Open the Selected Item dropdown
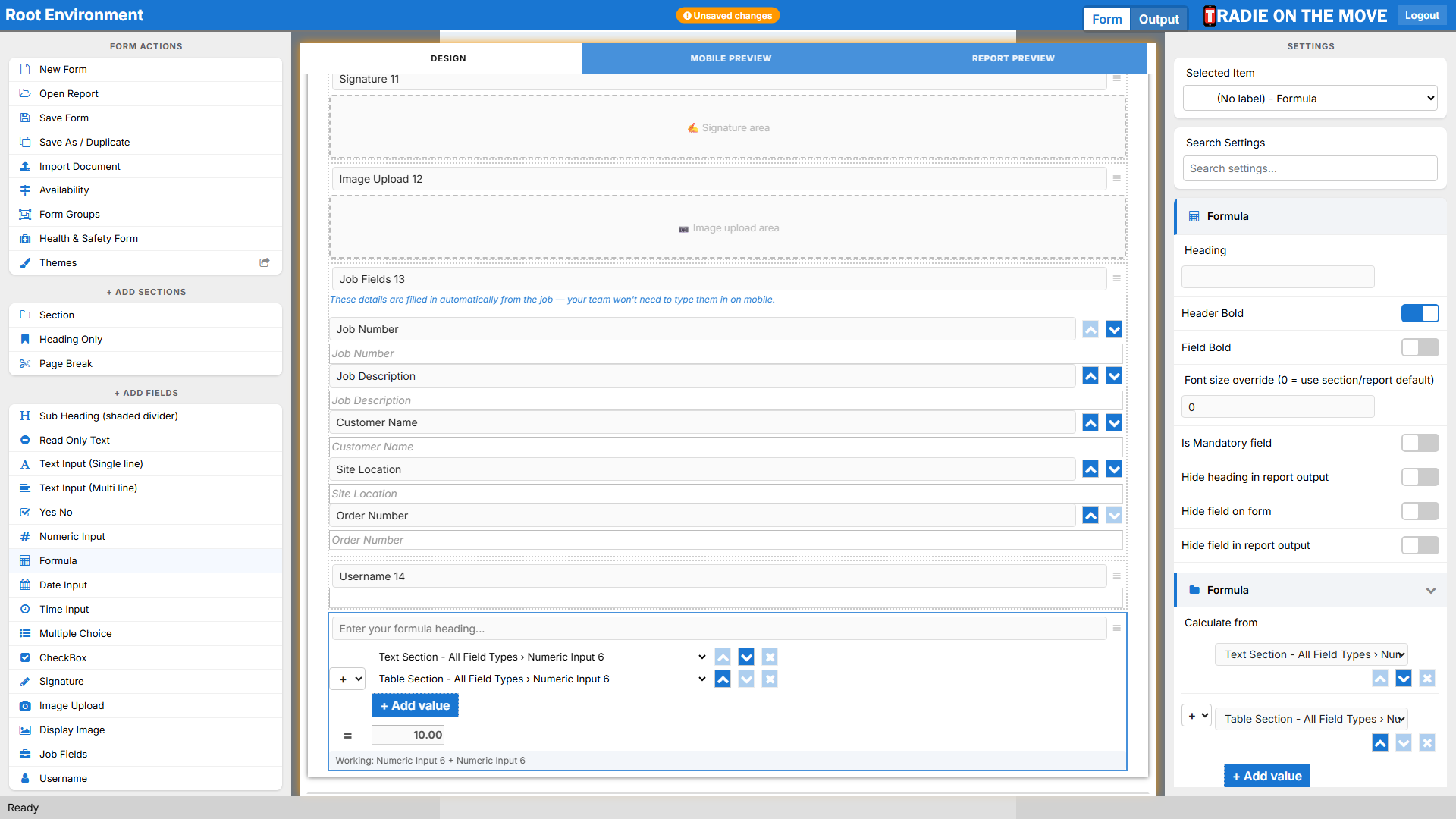 1310,99
